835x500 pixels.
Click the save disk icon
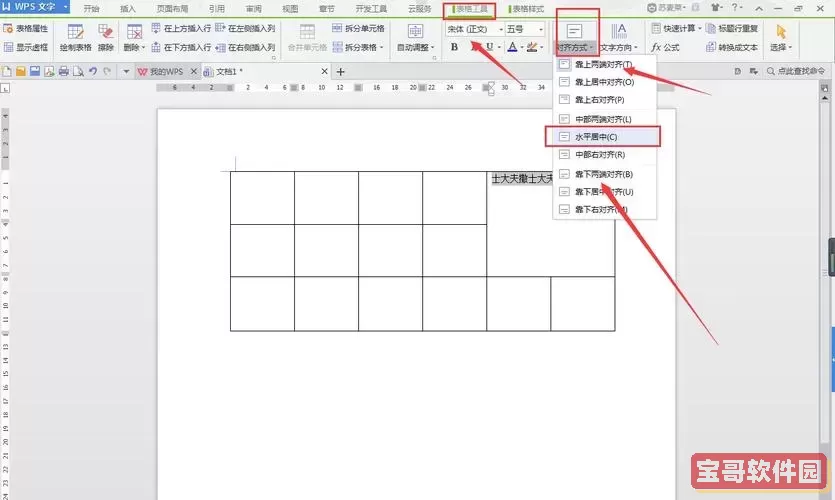tap(35, 71)
